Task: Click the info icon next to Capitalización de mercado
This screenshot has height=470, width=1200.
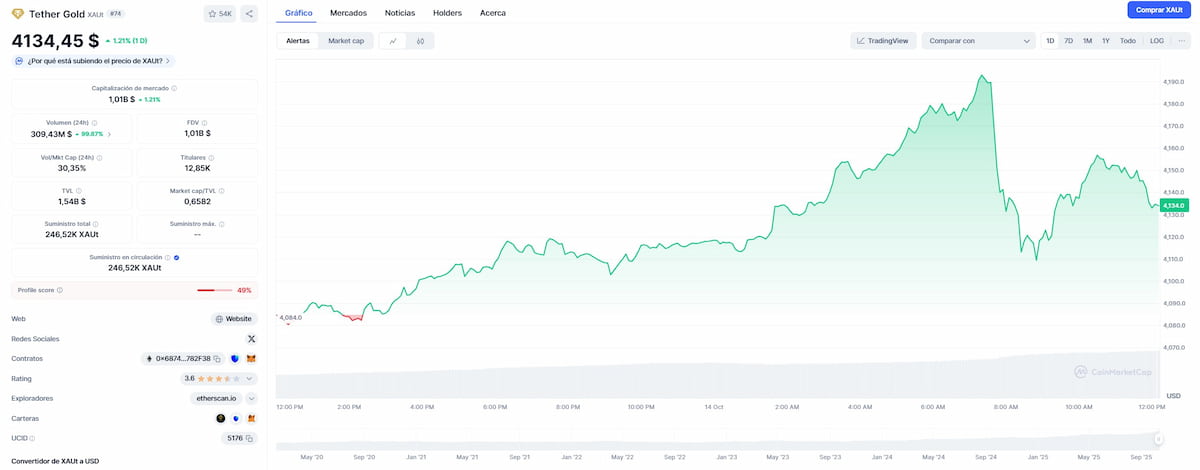Action: [174, 88]
